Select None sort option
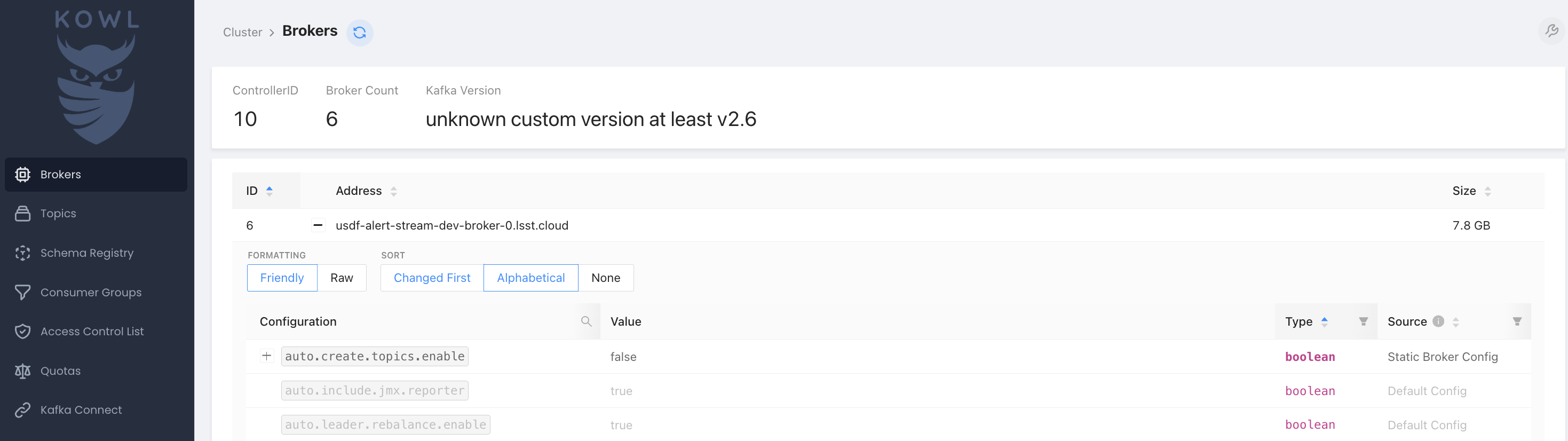Screen dimensions: 1568x441 606,278
